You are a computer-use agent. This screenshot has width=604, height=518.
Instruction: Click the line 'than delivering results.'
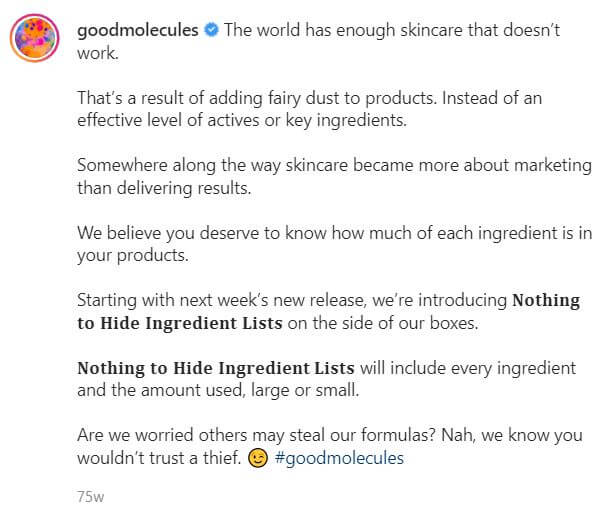coord(164,188)
